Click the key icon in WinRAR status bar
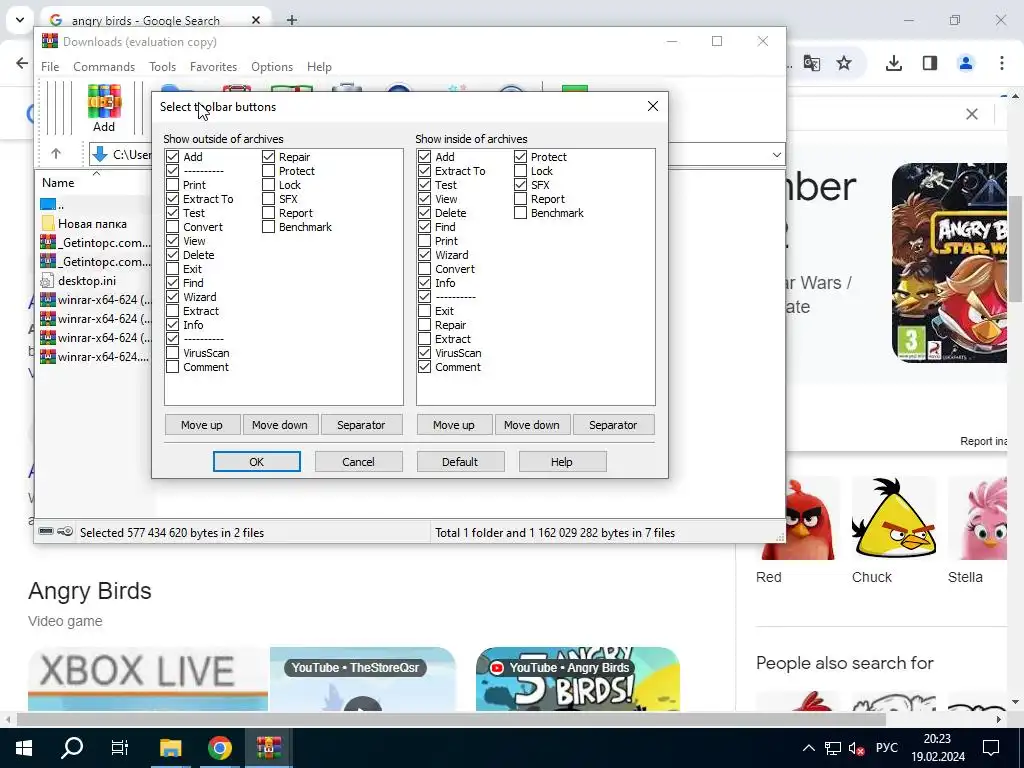The image size is (1024, 768). tap(65, 532)
